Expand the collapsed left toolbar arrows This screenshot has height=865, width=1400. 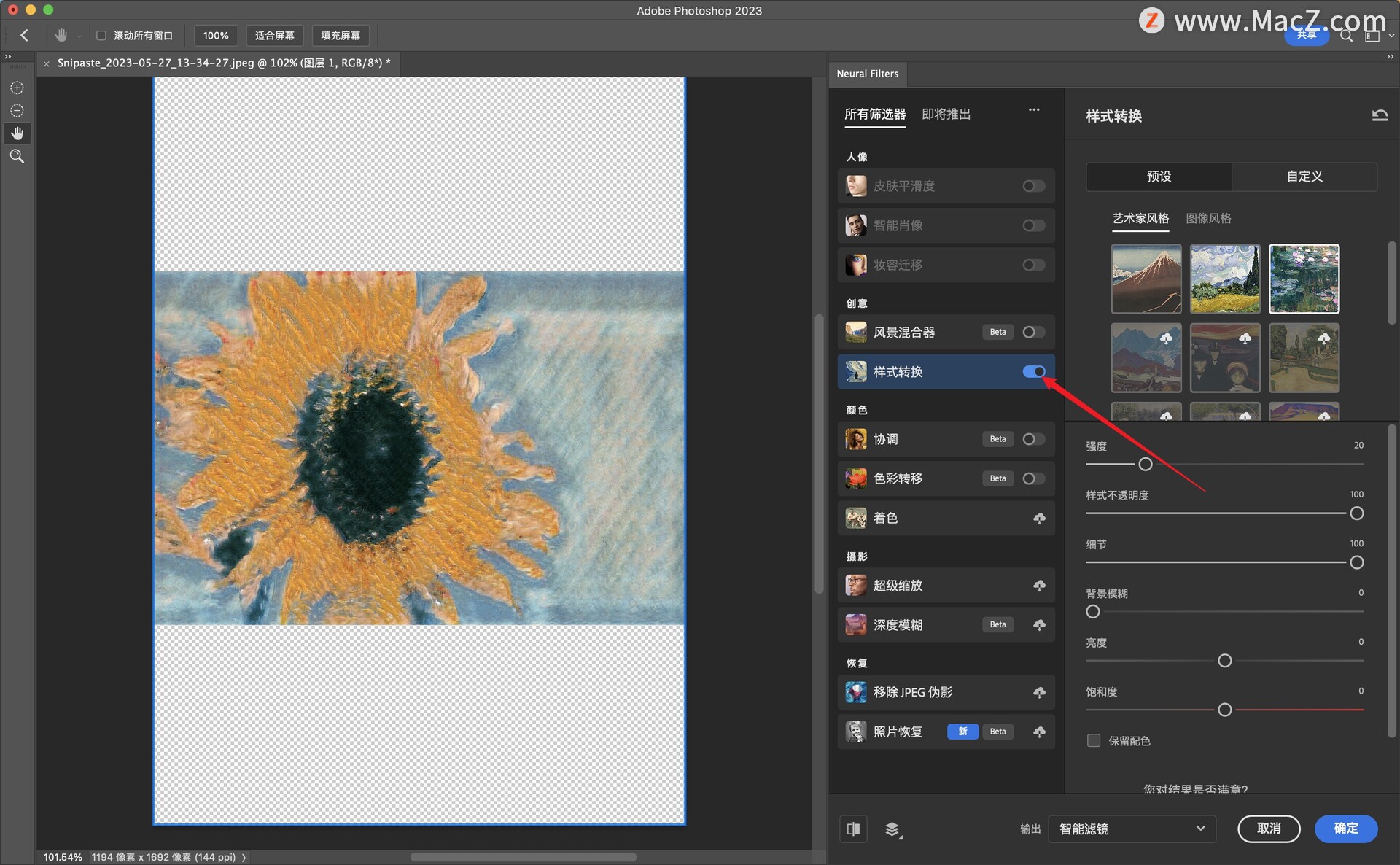[8, 56]
